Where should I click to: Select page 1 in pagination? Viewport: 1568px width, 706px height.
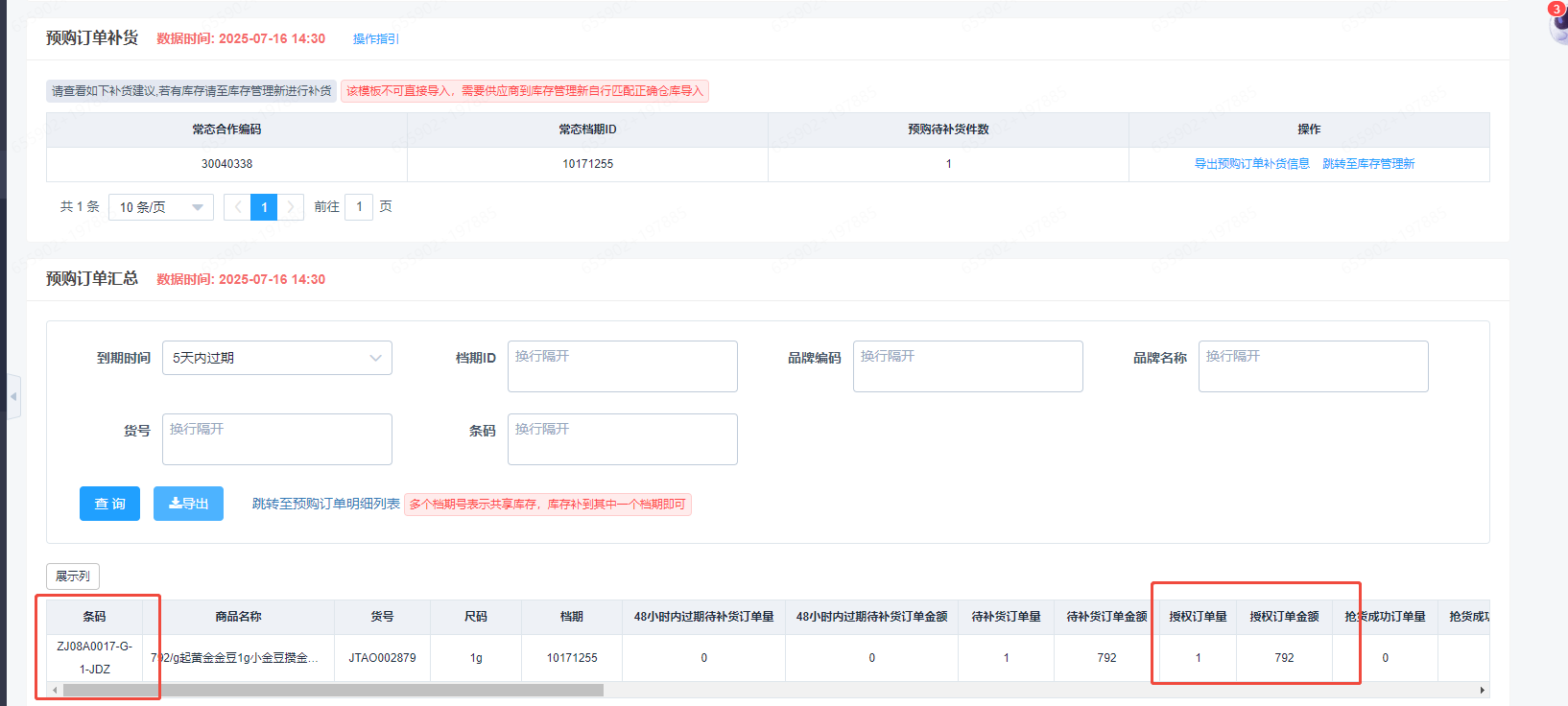[264, 207]
